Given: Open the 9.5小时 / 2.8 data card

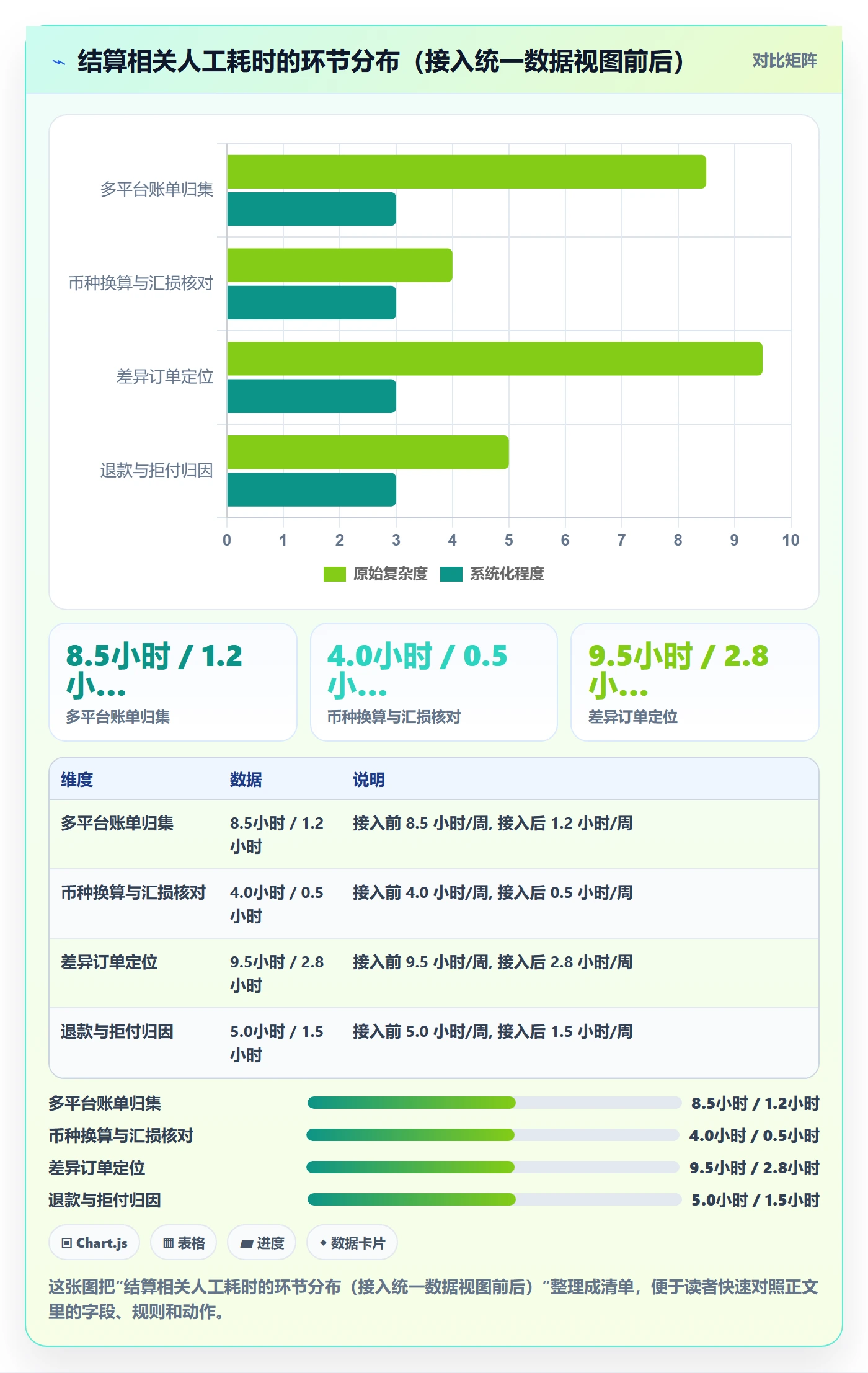Looking at the screenshot, I should tap(695, 682).
